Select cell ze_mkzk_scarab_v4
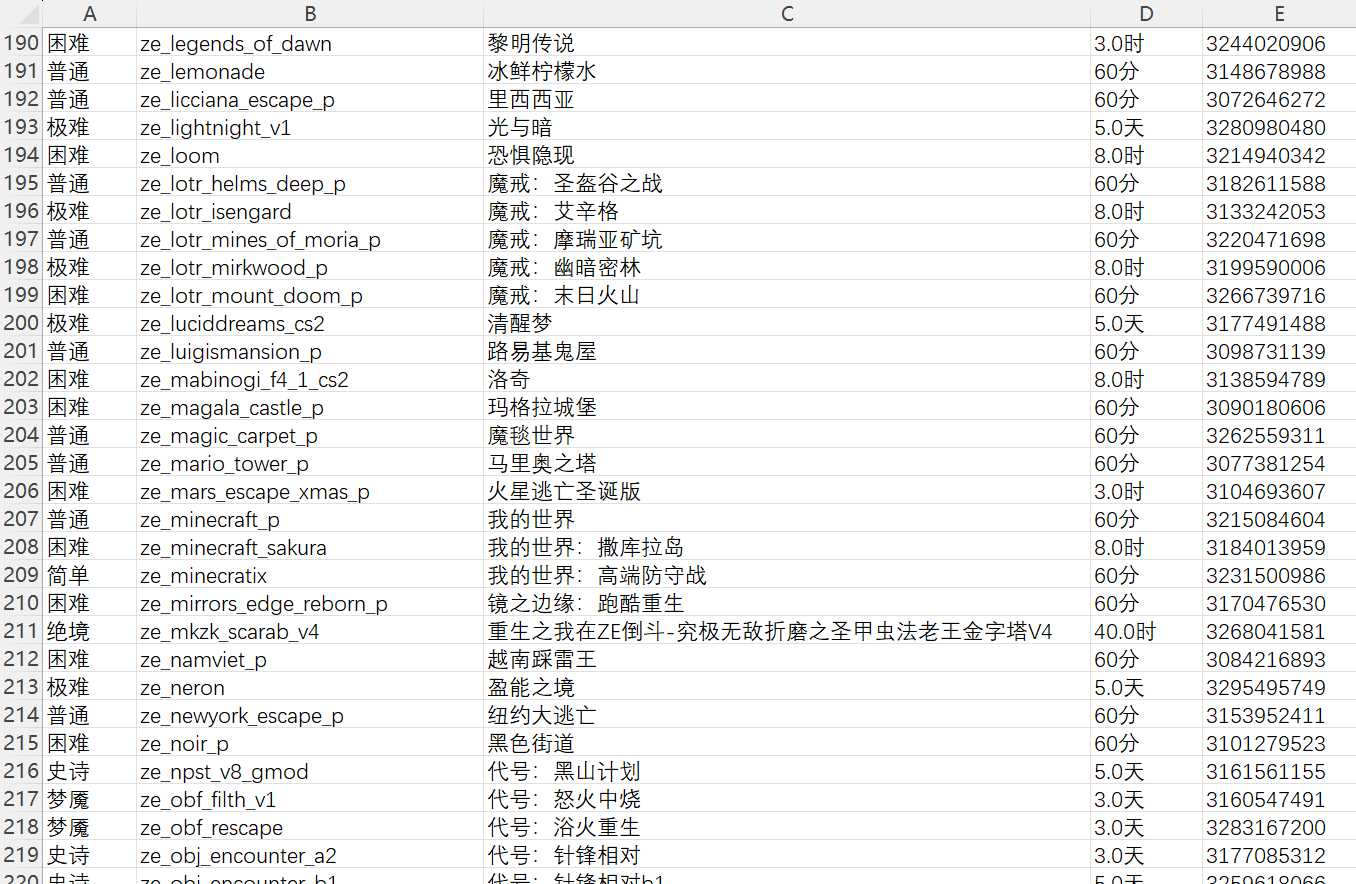 310,632
